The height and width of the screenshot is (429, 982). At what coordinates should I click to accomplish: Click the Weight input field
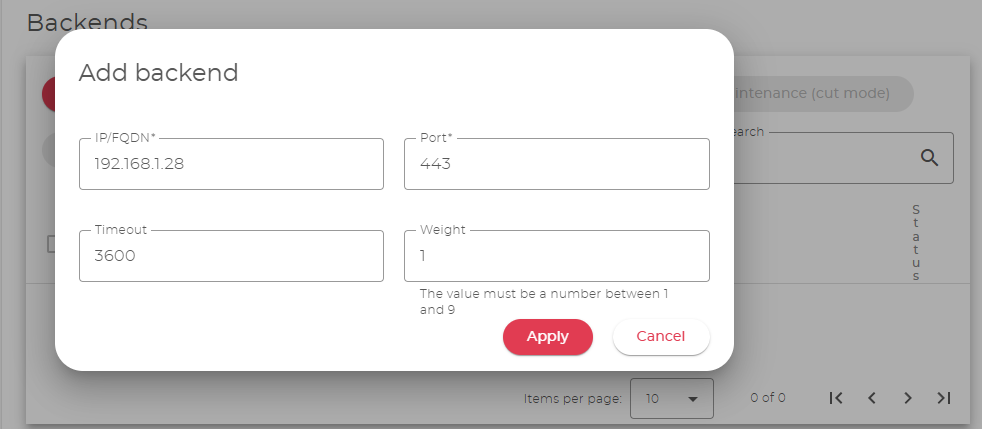point(556,257)
